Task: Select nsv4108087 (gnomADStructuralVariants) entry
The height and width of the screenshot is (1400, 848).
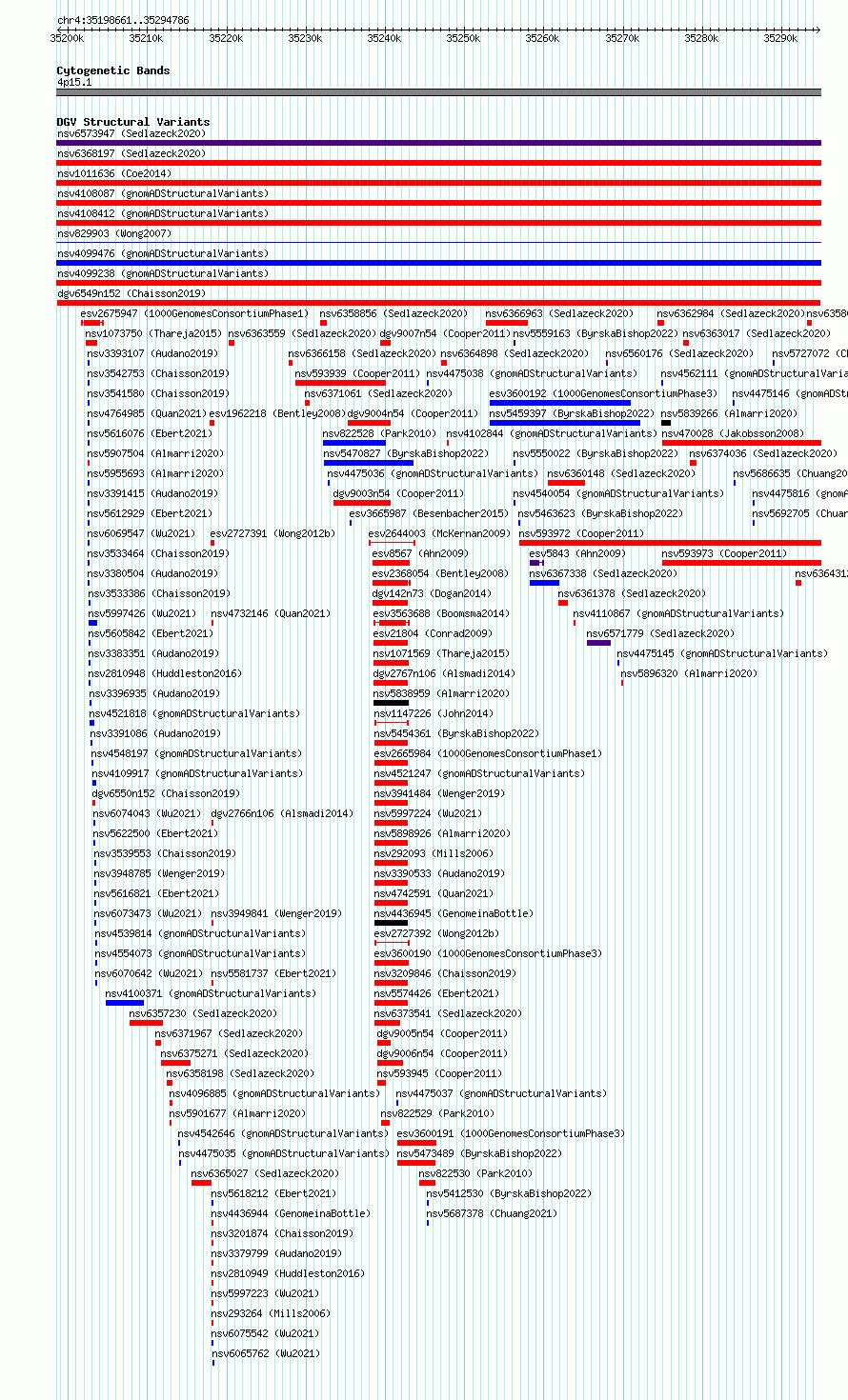Action: pos(163,193)
